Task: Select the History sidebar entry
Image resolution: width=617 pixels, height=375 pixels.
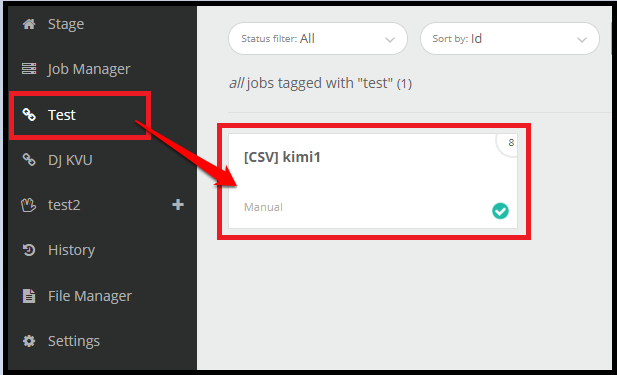Action: [x=72, y=250]
